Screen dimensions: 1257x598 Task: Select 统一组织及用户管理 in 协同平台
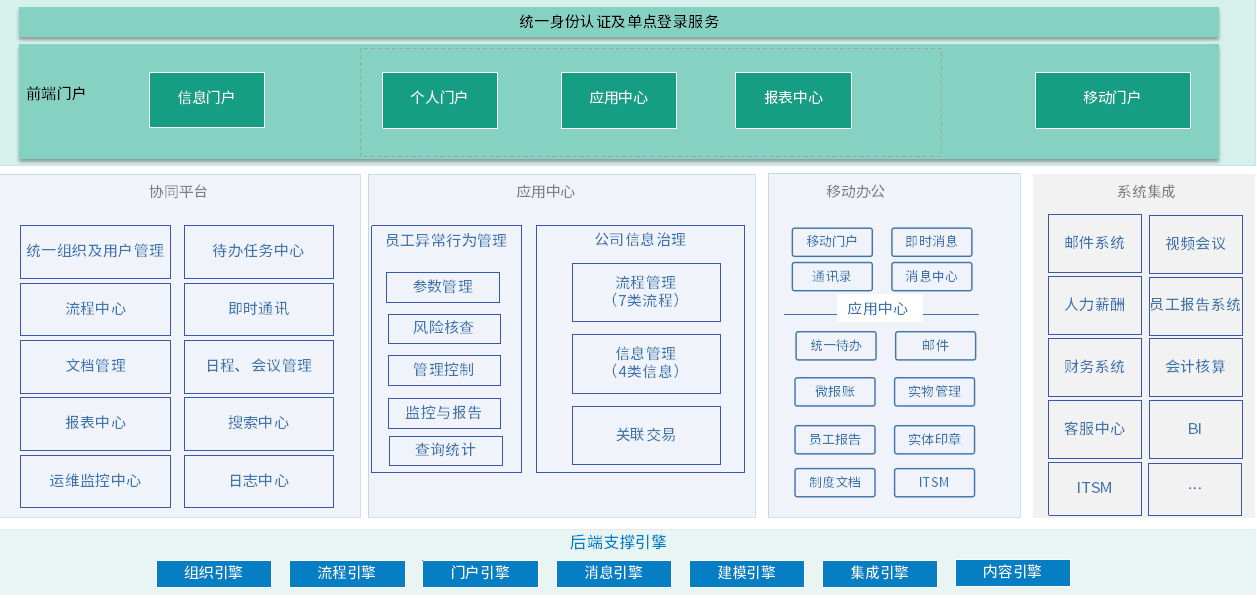[x=95, y=252]
